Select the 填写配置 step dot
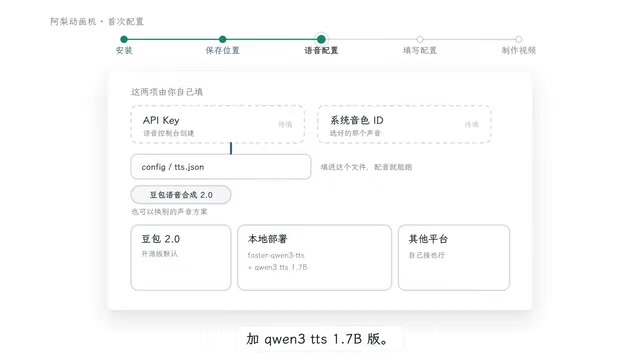 point(420,39)
